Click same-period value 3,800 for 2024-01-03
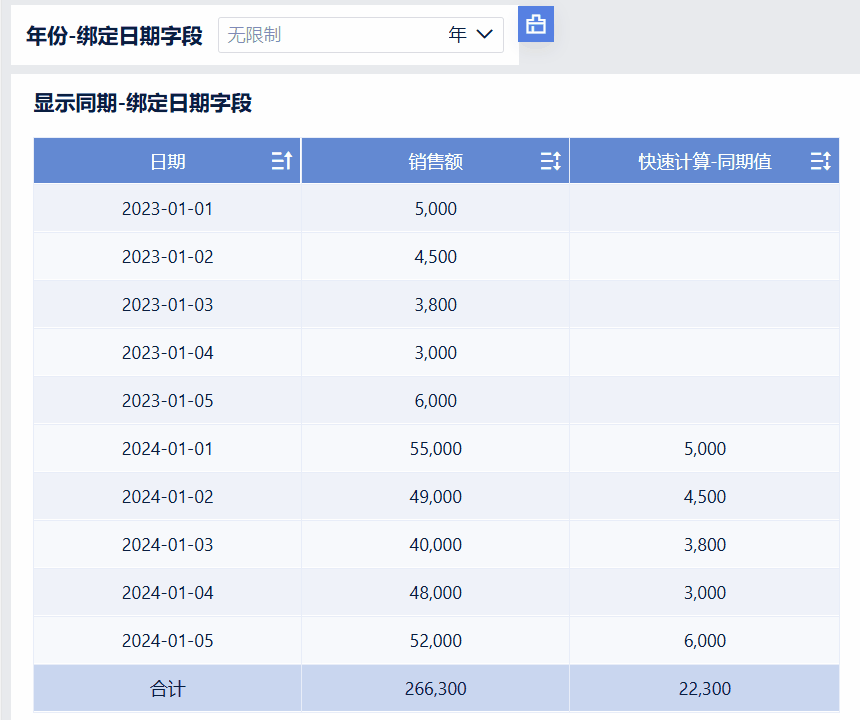Viewport: 860px width, 720px height. 705,545
